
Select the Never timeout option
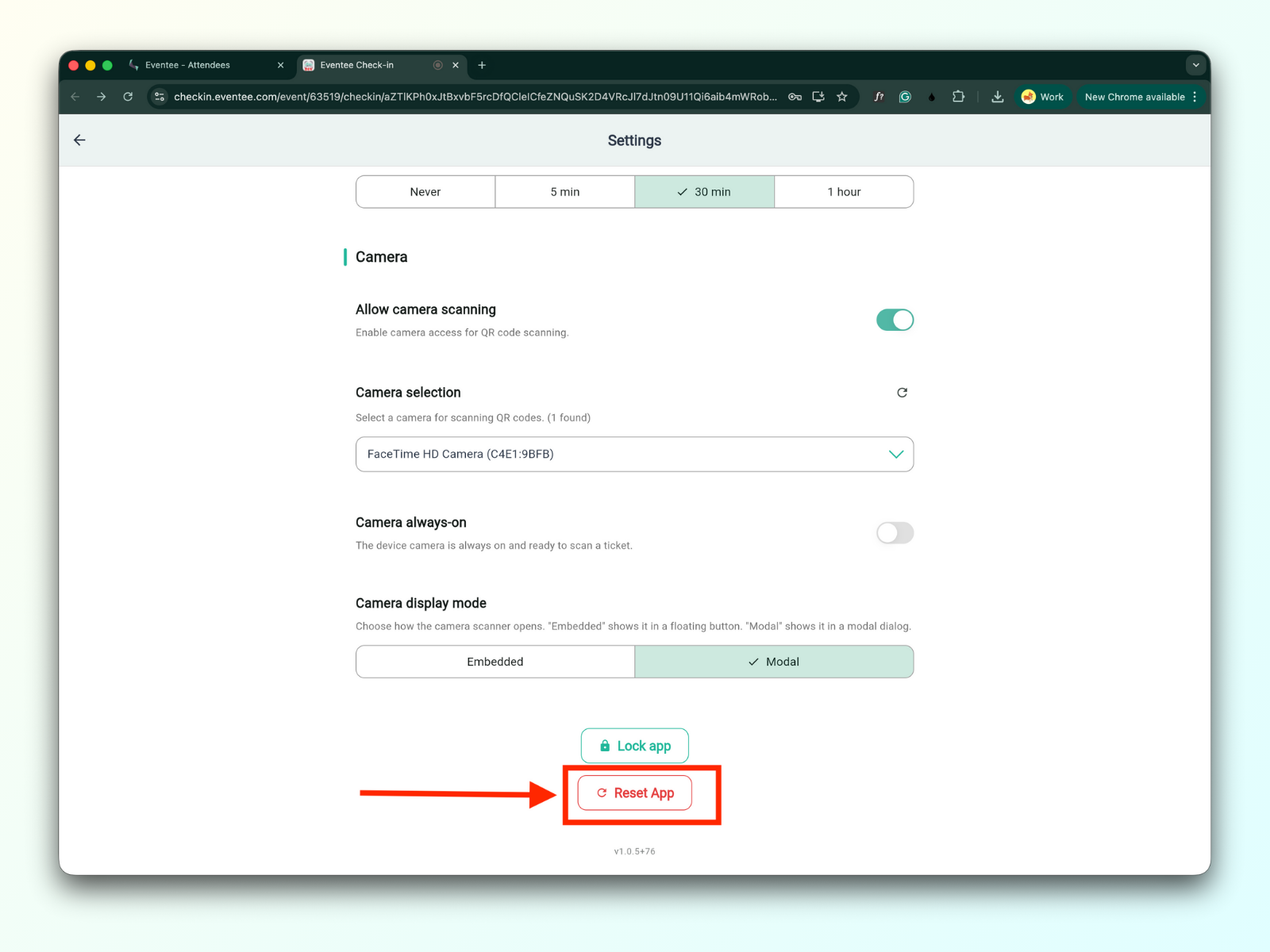click(x=425, y=192)
